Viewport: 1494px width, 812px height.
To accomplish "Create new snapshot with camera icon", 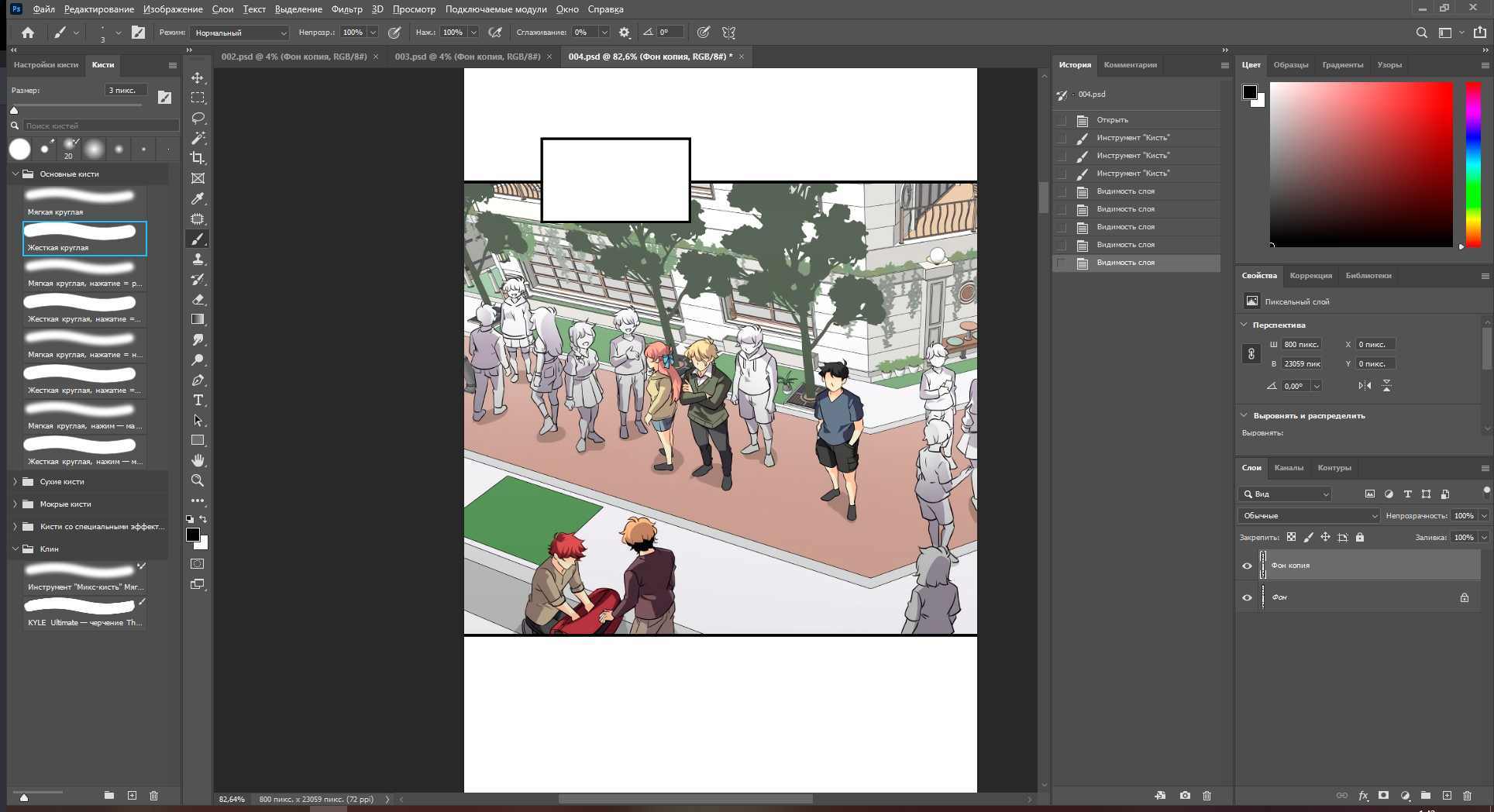I will point(1185,796).
